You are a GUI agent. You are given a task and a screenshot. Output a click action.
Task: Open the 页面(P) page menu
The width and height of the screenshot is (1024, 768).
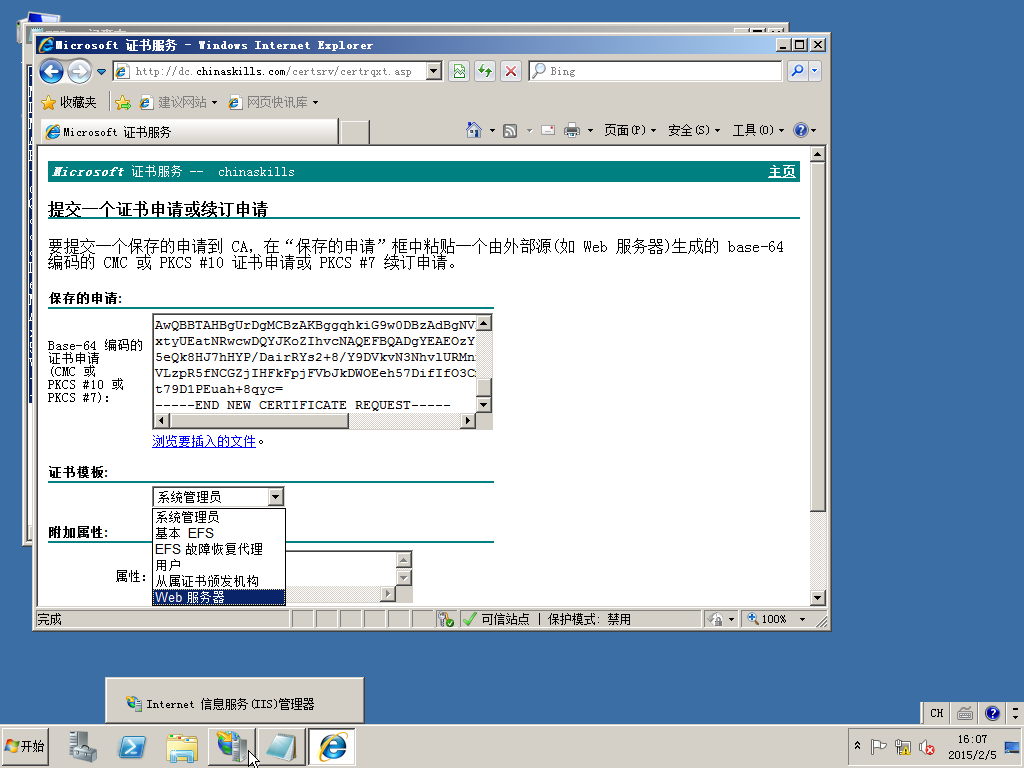point(630,131)
